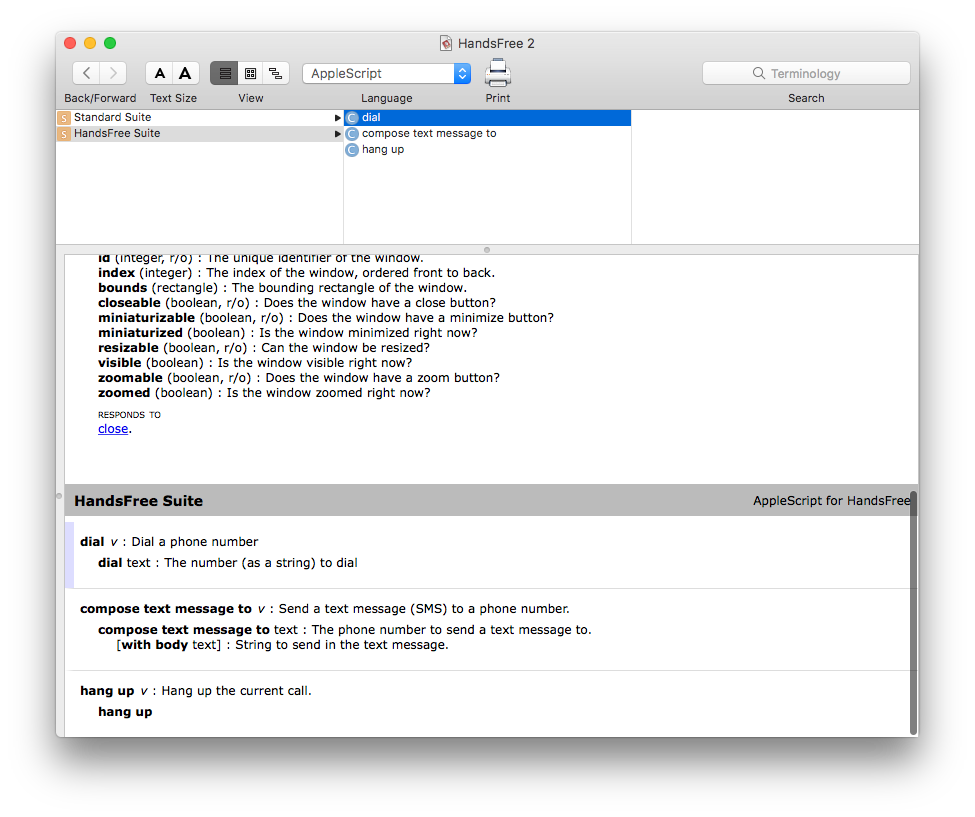
Task: Click the HandsFree 2 document icon in title bar
Action: [446, 43]
